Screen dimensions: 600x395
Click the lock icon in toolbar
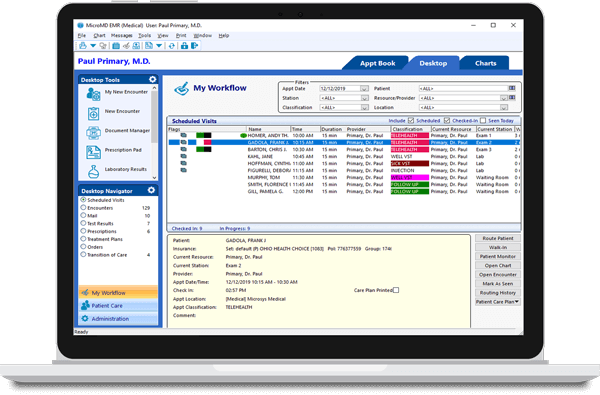(184, 46)
